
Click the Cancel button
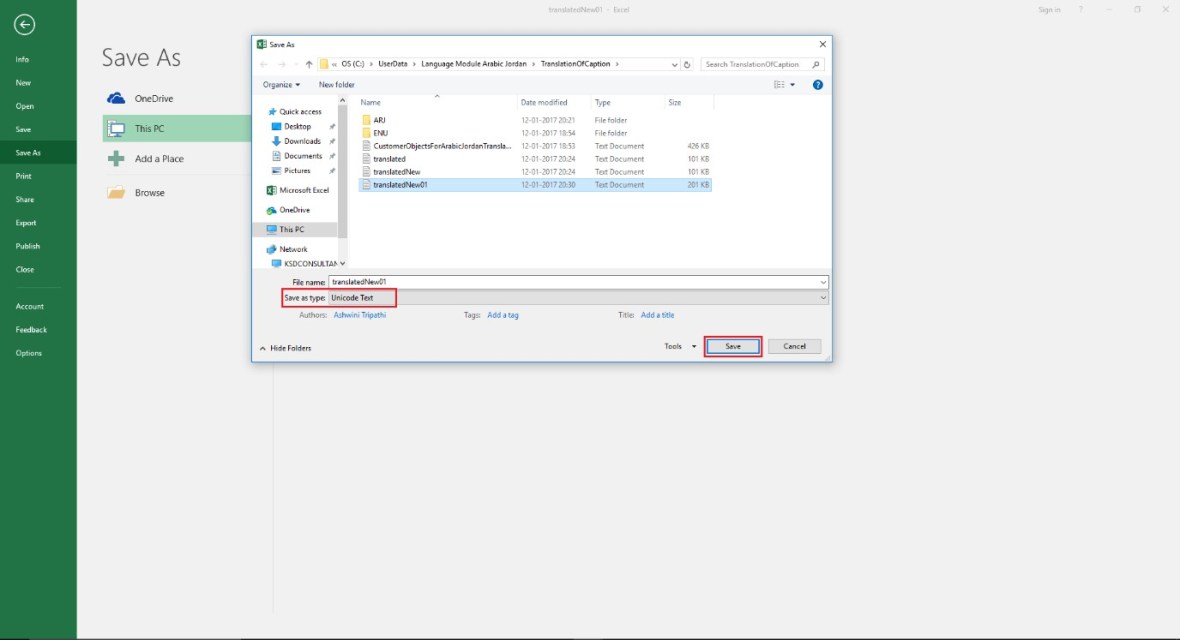[x=794, y=347]
